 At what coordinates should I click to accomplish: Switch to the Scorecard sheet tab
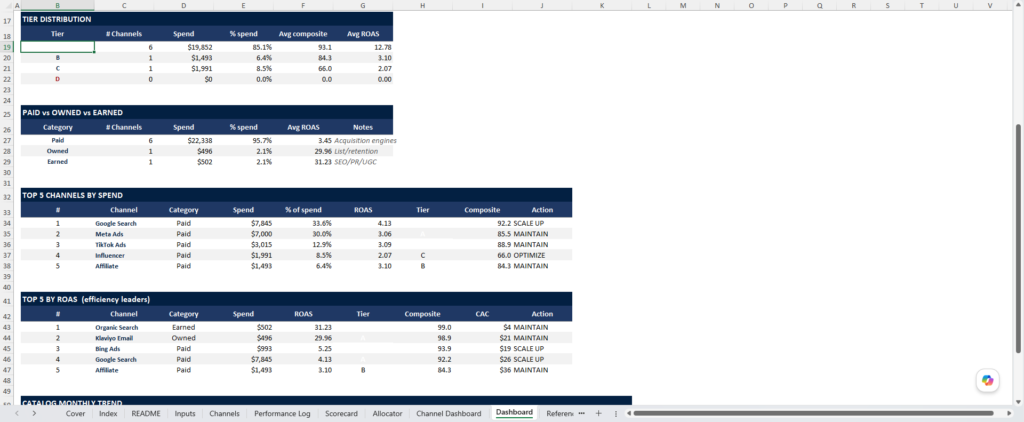click(342, 414)
